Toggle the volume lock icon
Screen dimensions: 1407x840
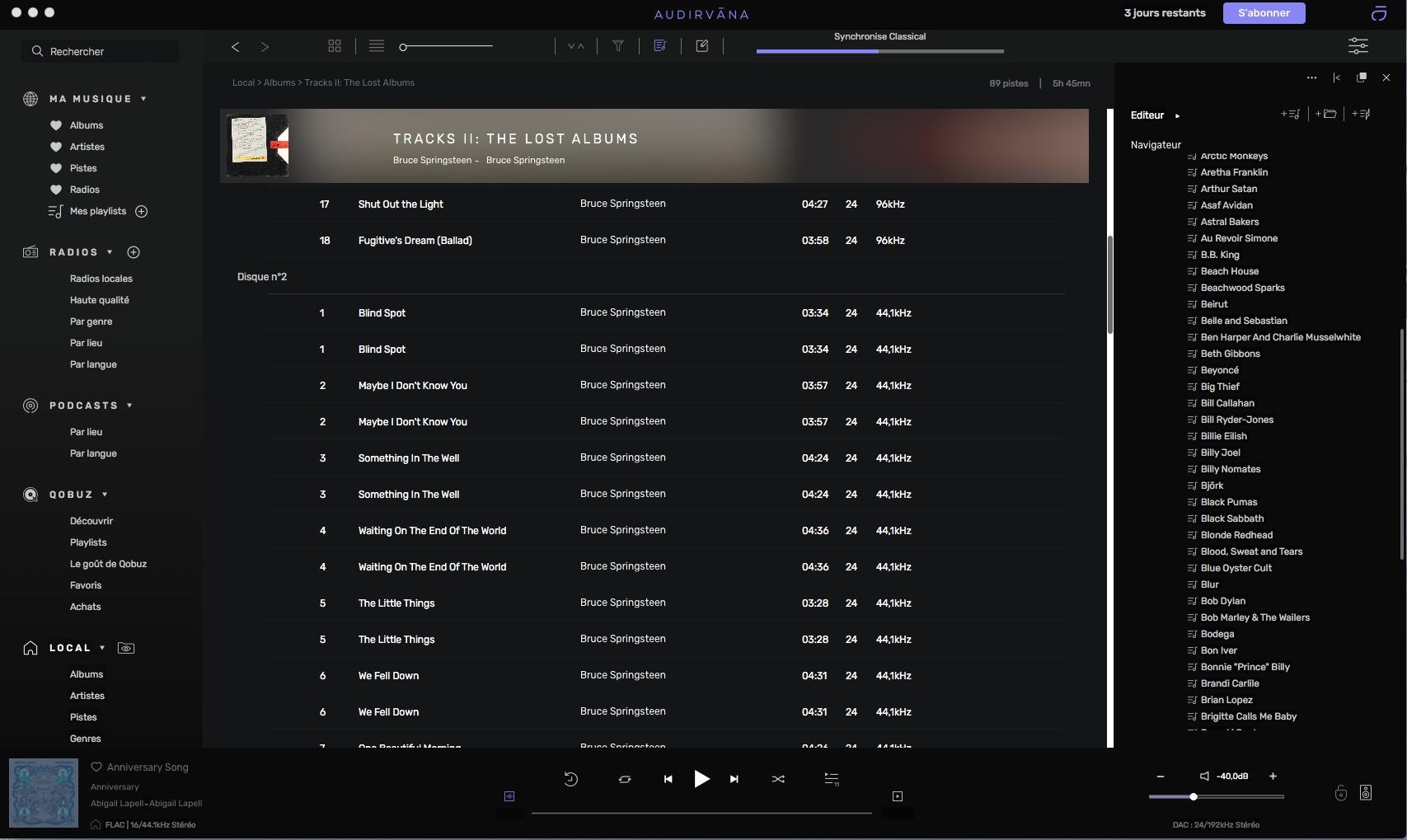(1341, 793)
